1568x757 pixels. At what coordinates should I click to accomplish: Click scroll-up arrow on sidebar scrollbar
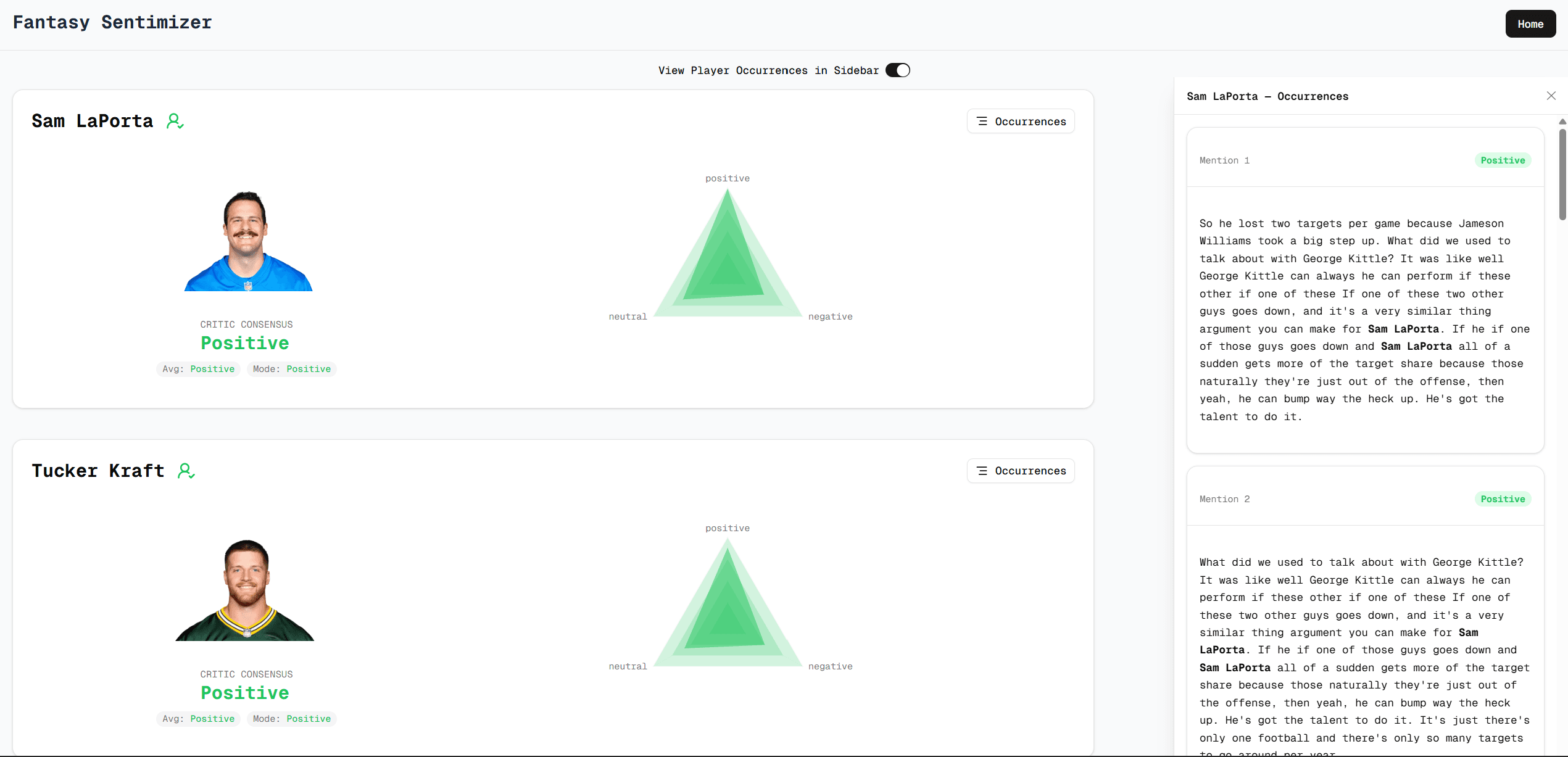1562,122
